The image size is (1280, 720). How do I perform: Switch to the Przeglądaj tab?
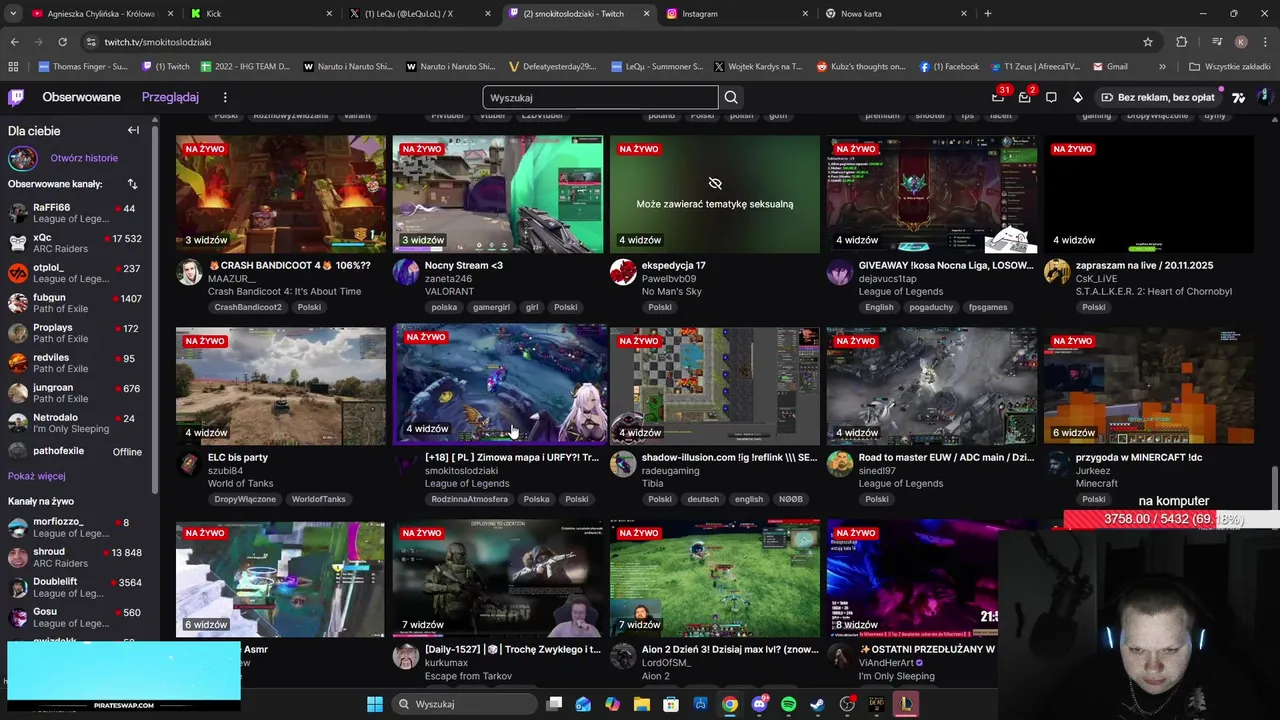[170, 97]
